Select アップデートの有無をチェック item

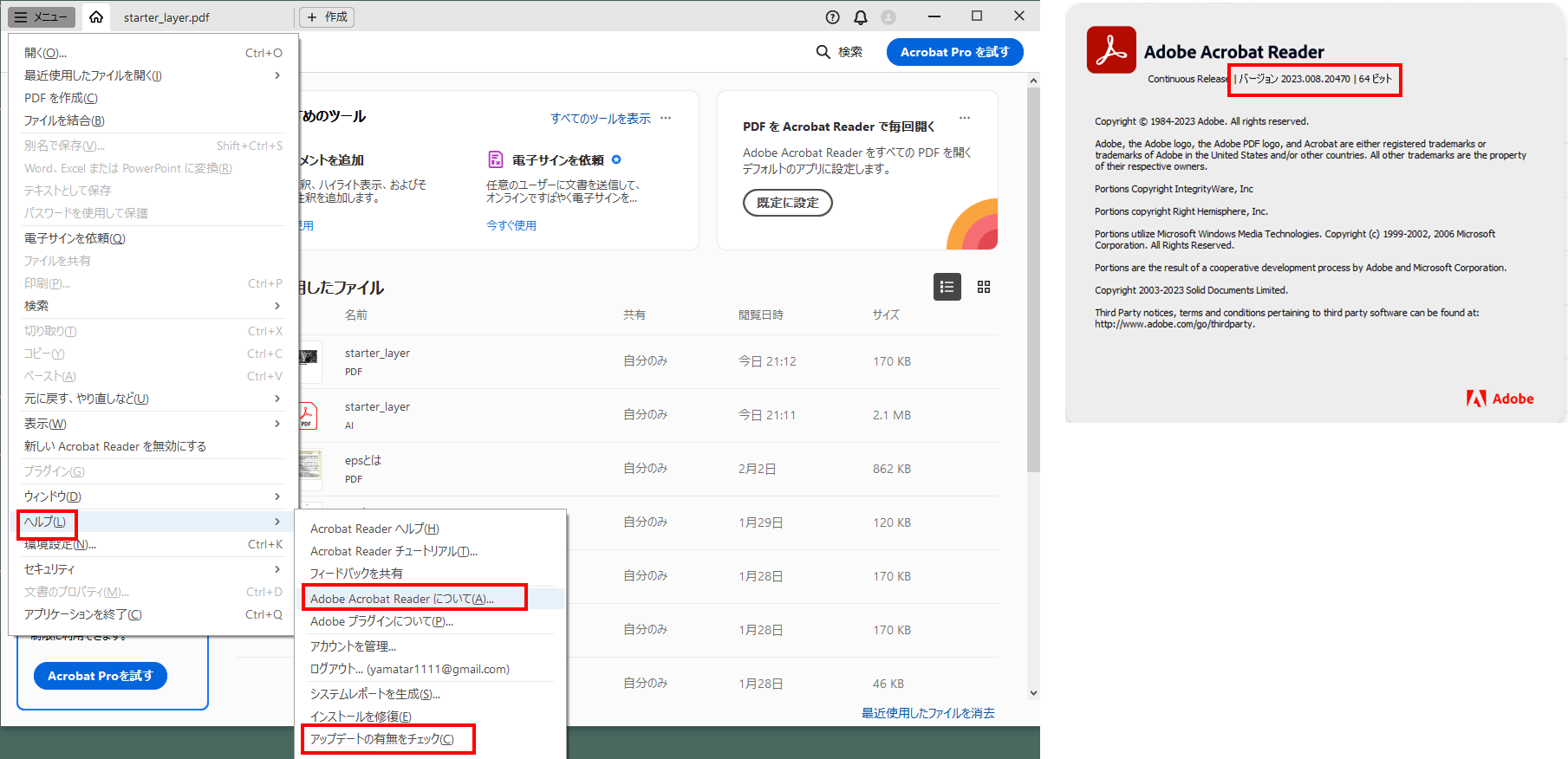[x=431, y=739]
